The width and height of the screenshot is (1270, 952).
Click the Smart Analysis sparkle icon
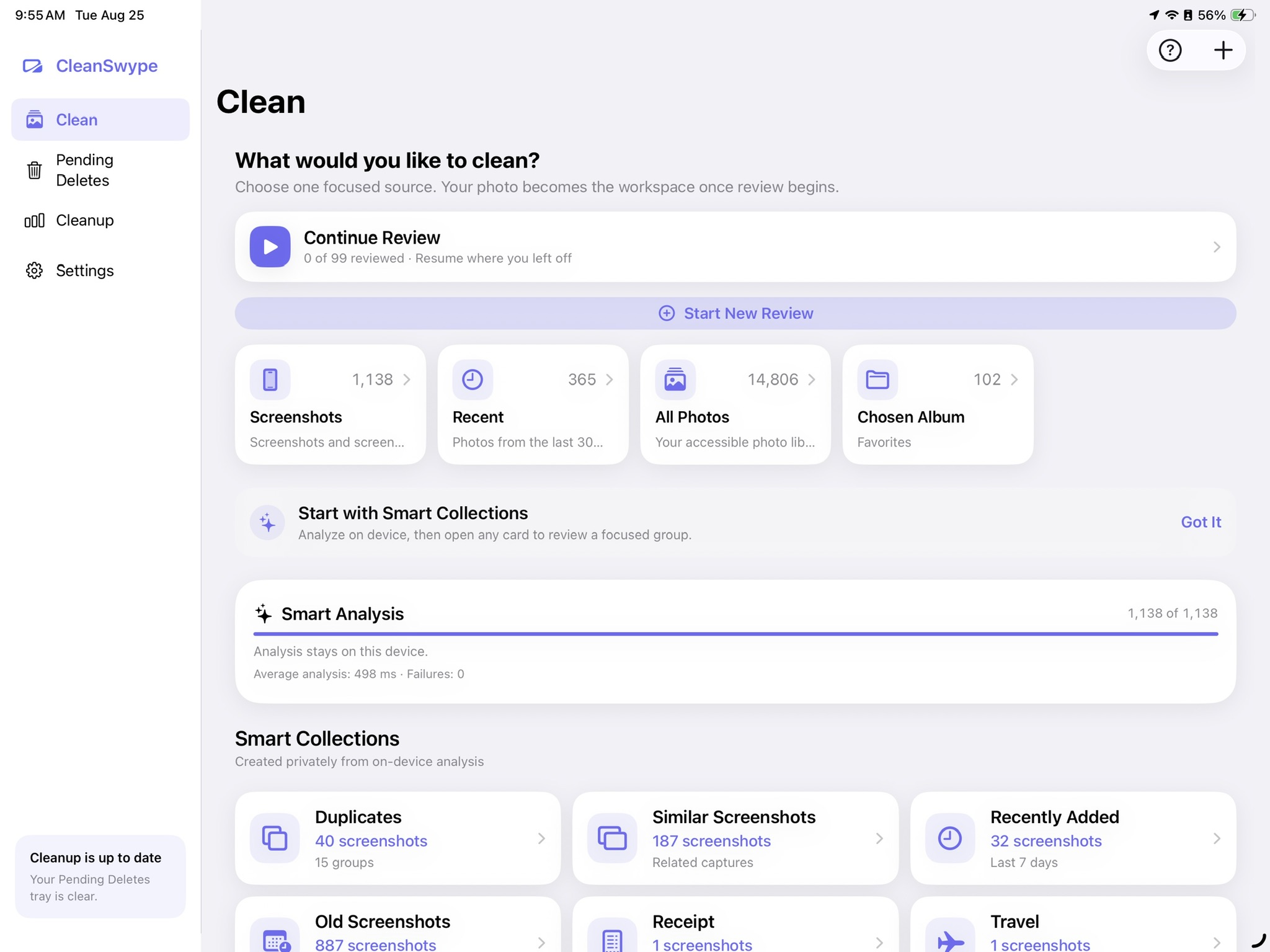coord(264,613)
